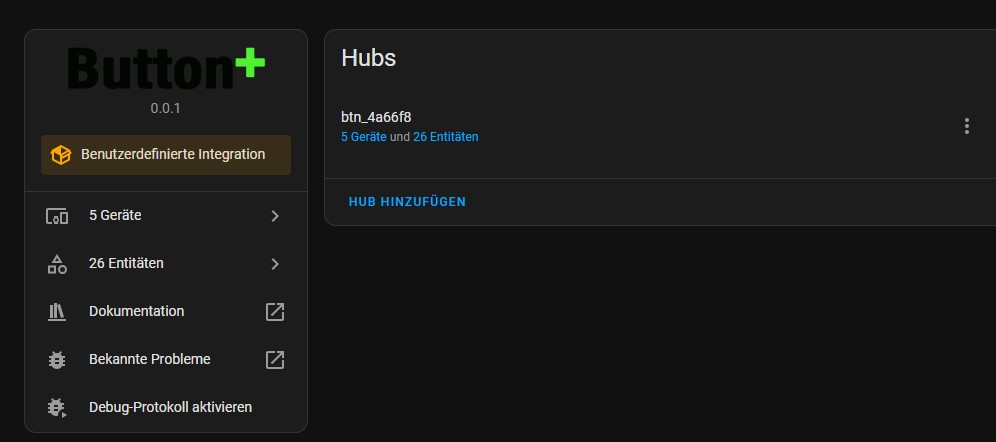Click the bug-play icon for Debug-Protokoll
The image size is (996, 442).
coord(57,408)
